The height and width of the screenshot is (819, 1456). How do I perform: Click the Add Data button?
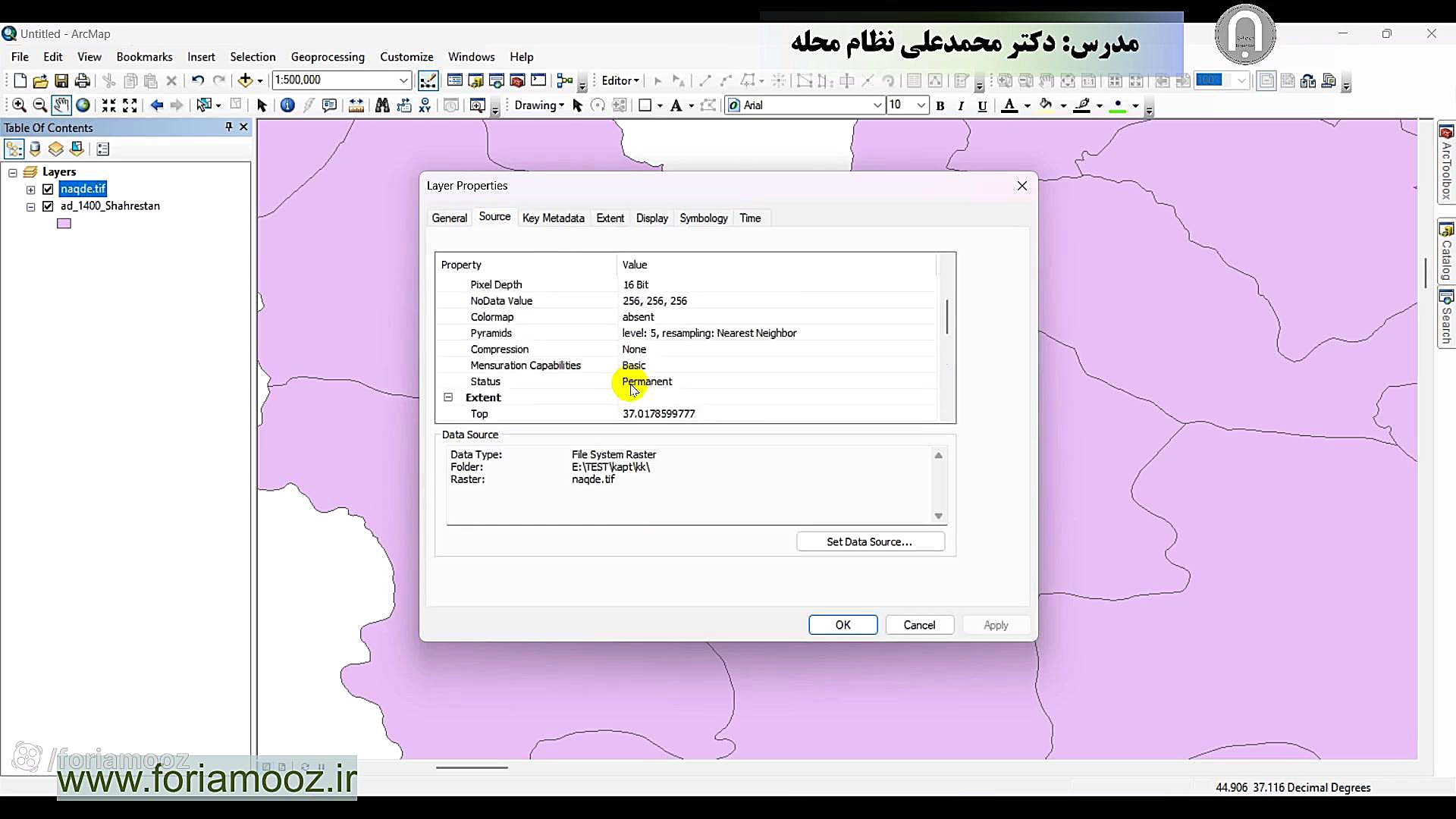(x=245, y=80)
